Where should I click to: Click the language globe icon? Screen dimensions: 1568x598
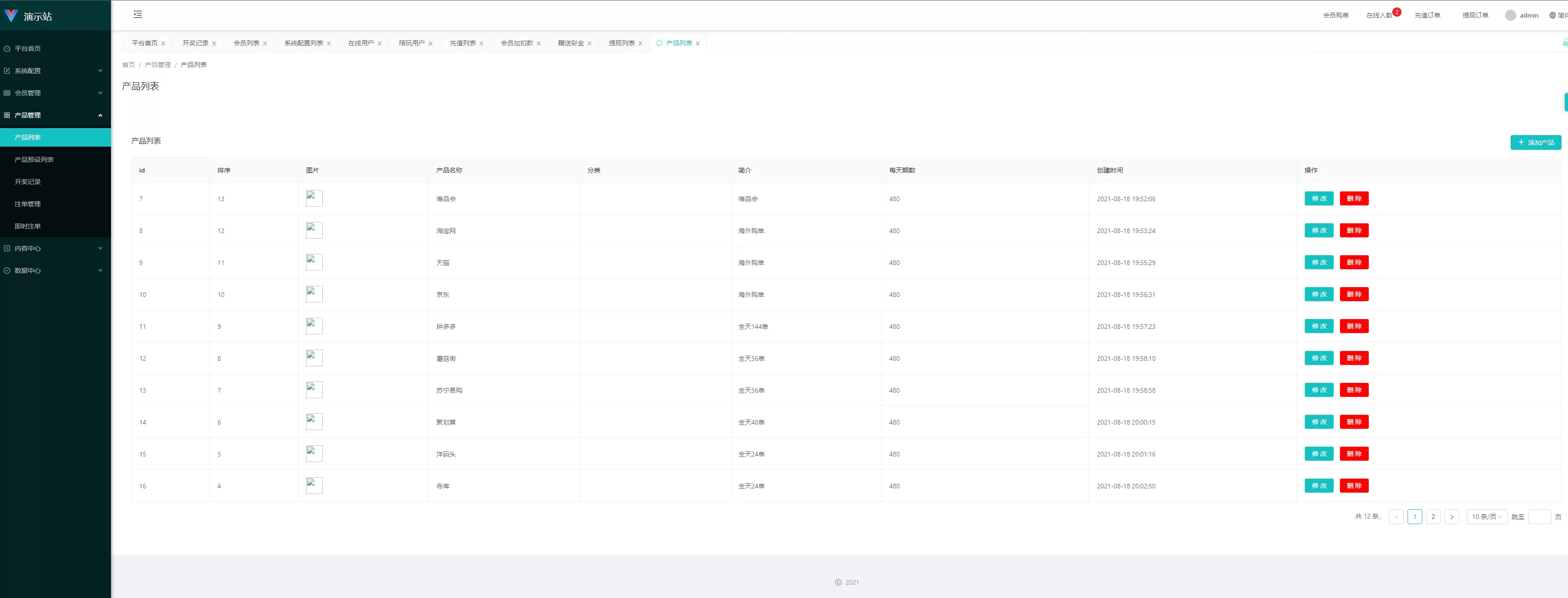[1552, 15]
